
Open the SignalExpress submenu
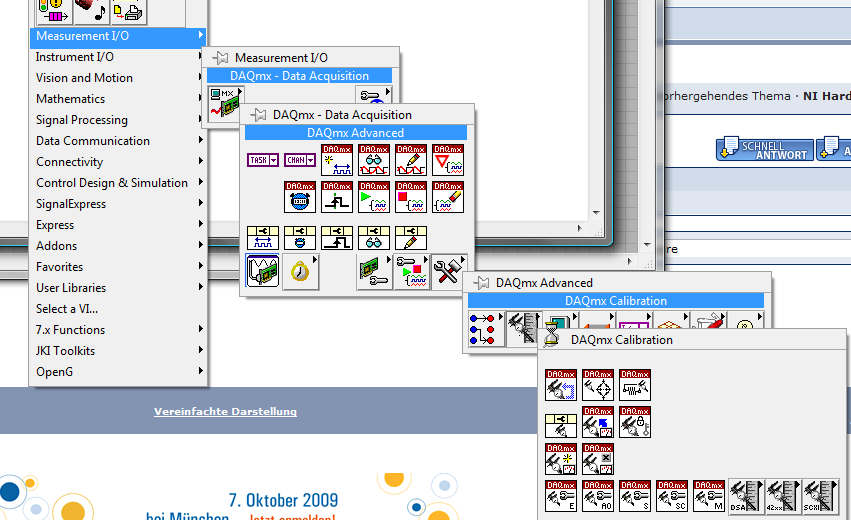point(118,204)
